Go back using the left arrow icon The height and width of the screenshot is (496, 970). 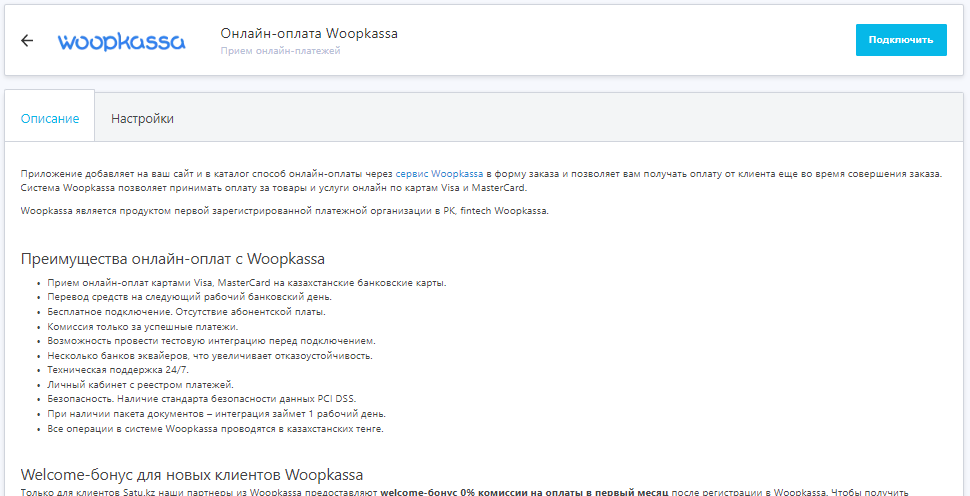tap(27, 41)
